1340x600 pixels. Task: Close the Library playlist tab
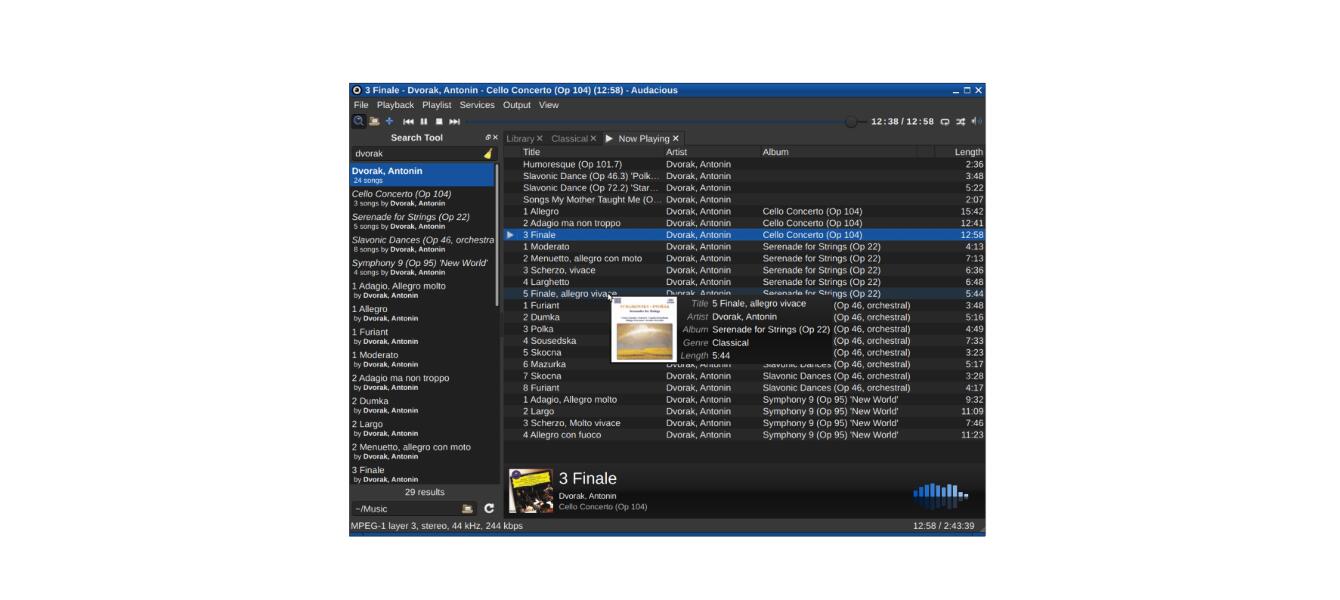(540, 139)
